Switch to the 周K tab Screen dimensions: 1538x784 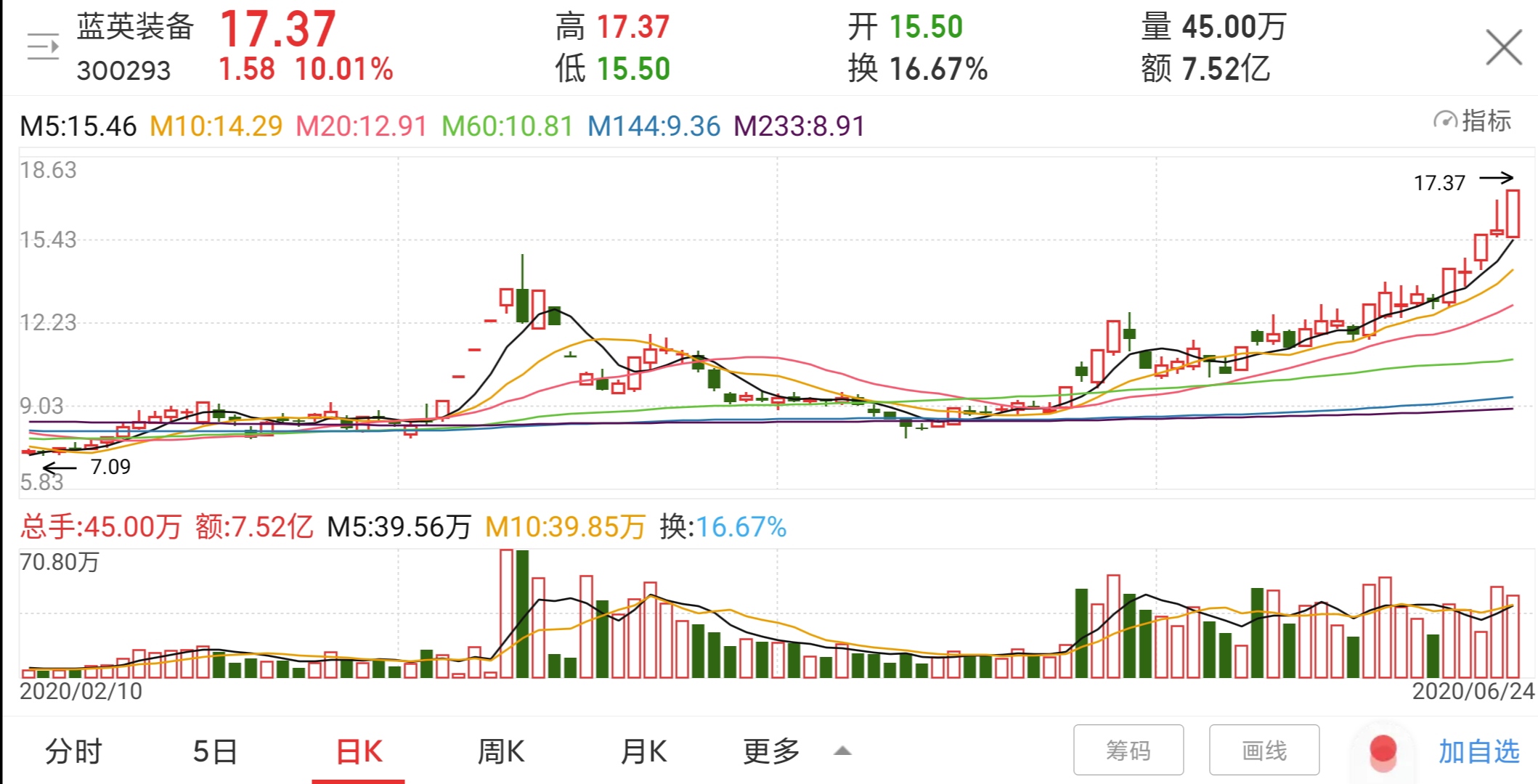(x=501, y=751)
